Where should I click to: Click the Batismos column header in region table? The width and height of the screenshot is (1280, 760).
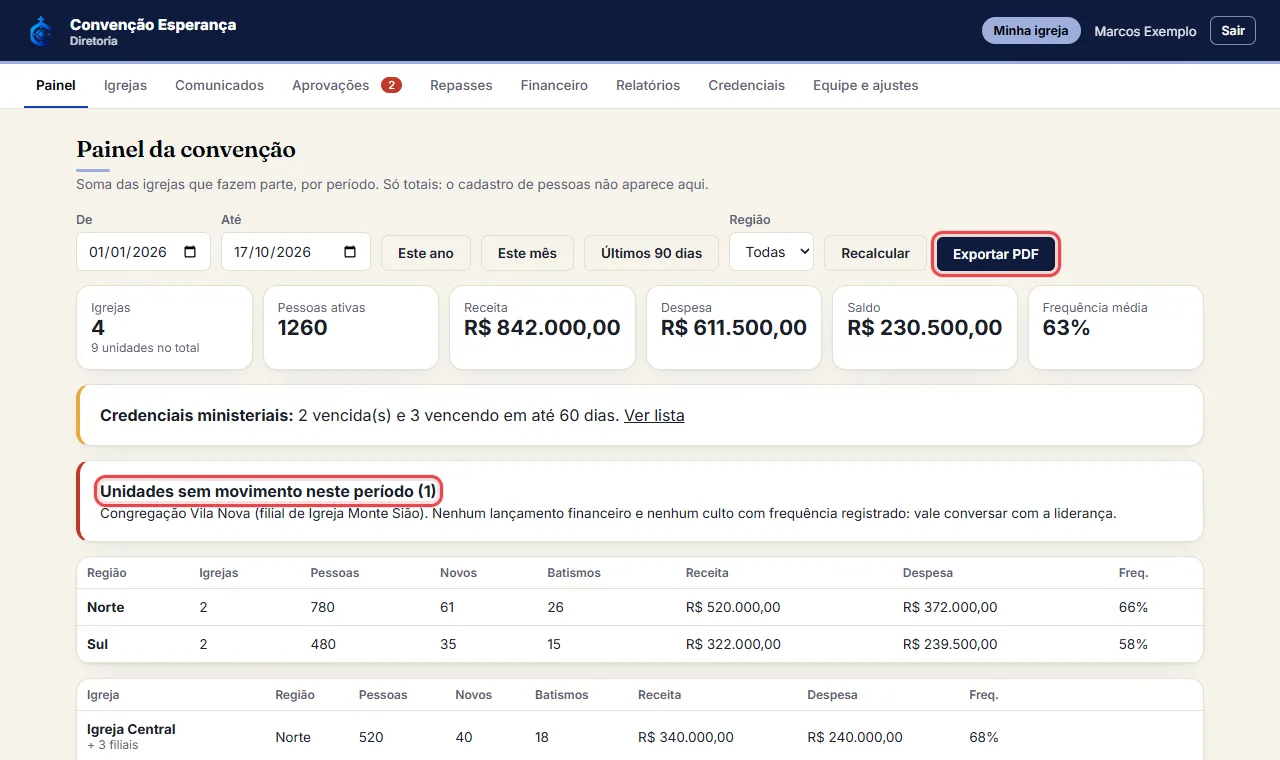574,573
